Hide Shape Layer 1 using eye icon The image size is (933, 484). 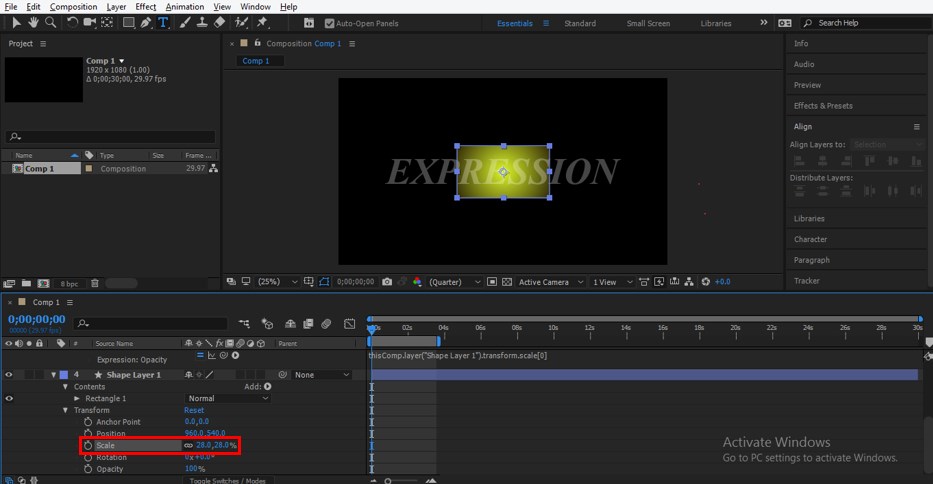(x=9, y=375)
